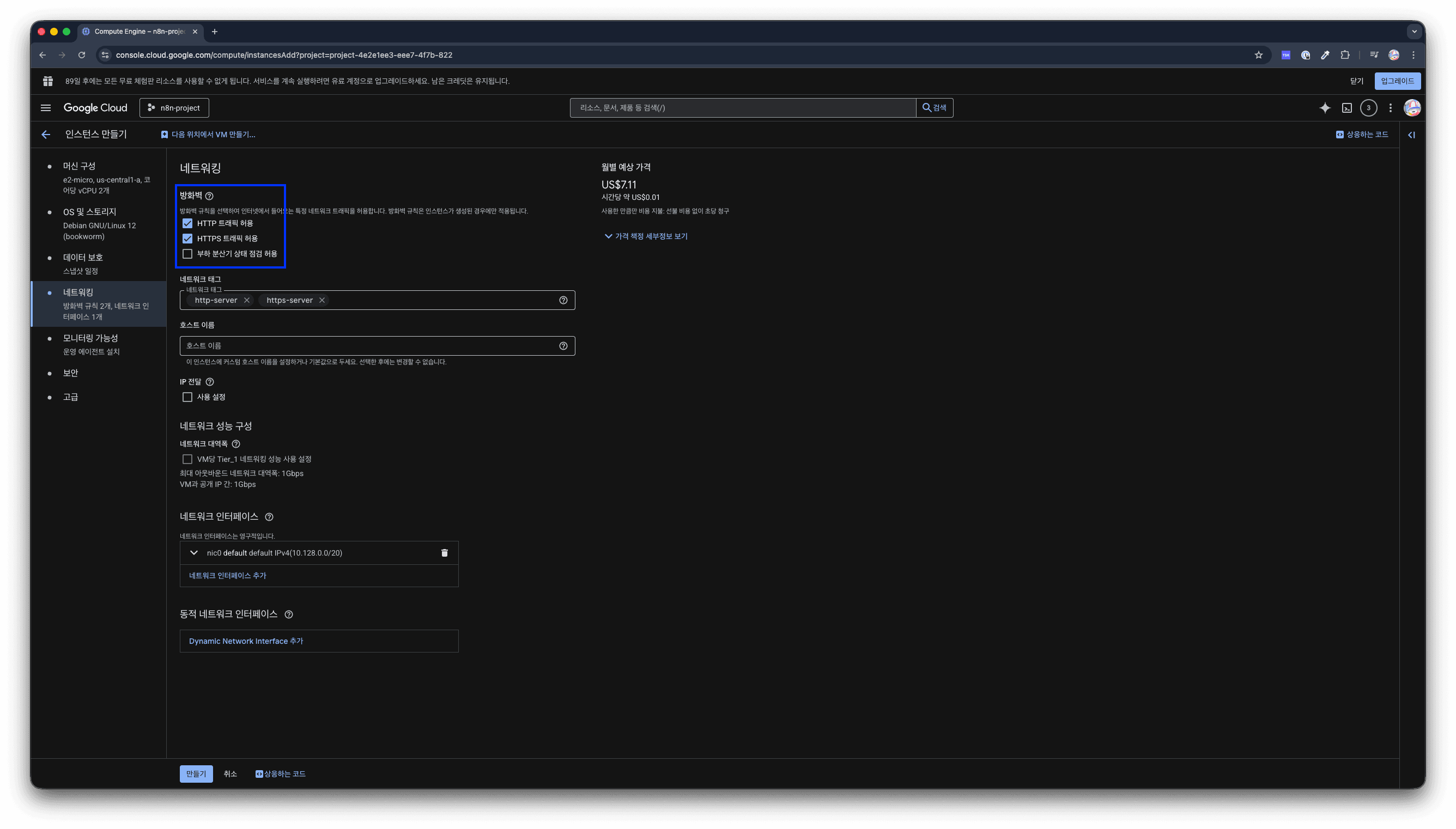The width and height of the screenshot is (1456, 829).
Task: Open notifications badge showing 3
Action: 1368,108
